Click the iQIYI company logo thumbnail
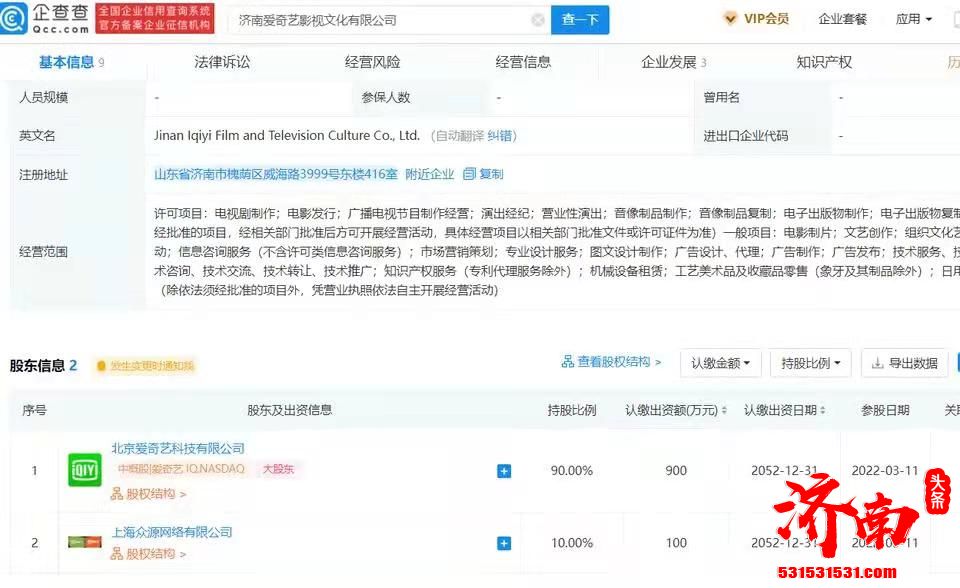Screen dimensions: 960x588 (84, 469)
